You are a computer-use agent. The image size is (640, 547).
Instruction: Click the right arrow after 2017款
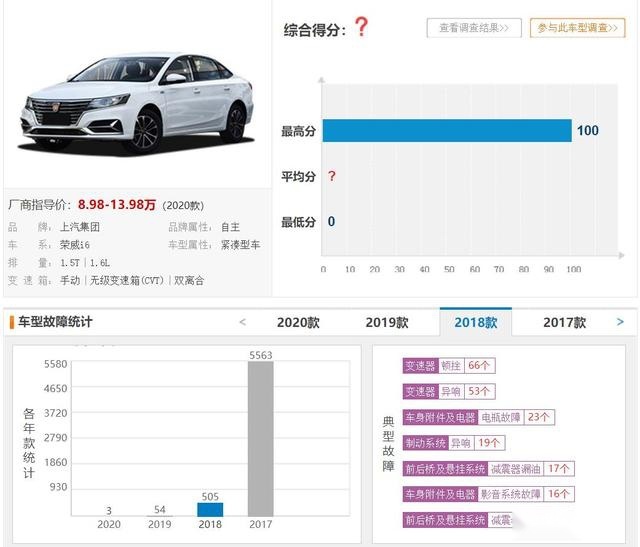(620, 322)
